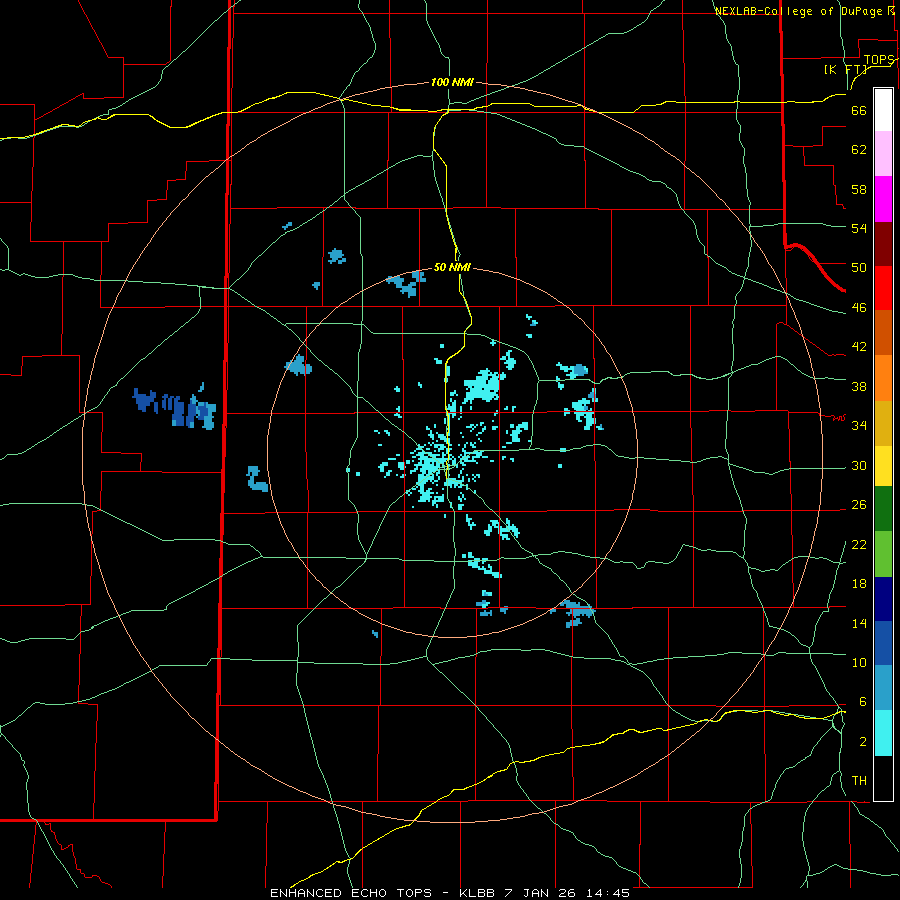The width and height of the screenshot is (900, 900).
Task: Click the hook-shaped blue echo west of center
Action: [257, 479]
